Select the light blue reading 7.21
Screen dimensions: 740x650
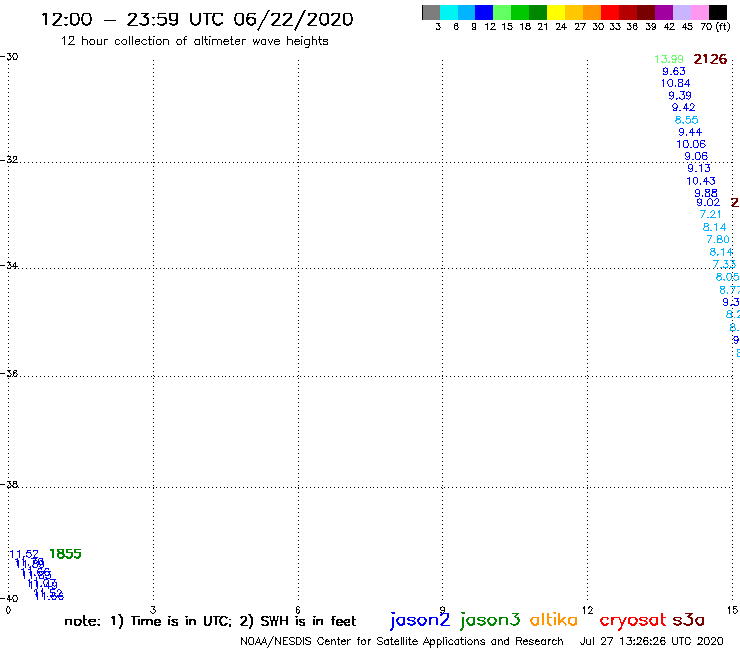(711, 214)
